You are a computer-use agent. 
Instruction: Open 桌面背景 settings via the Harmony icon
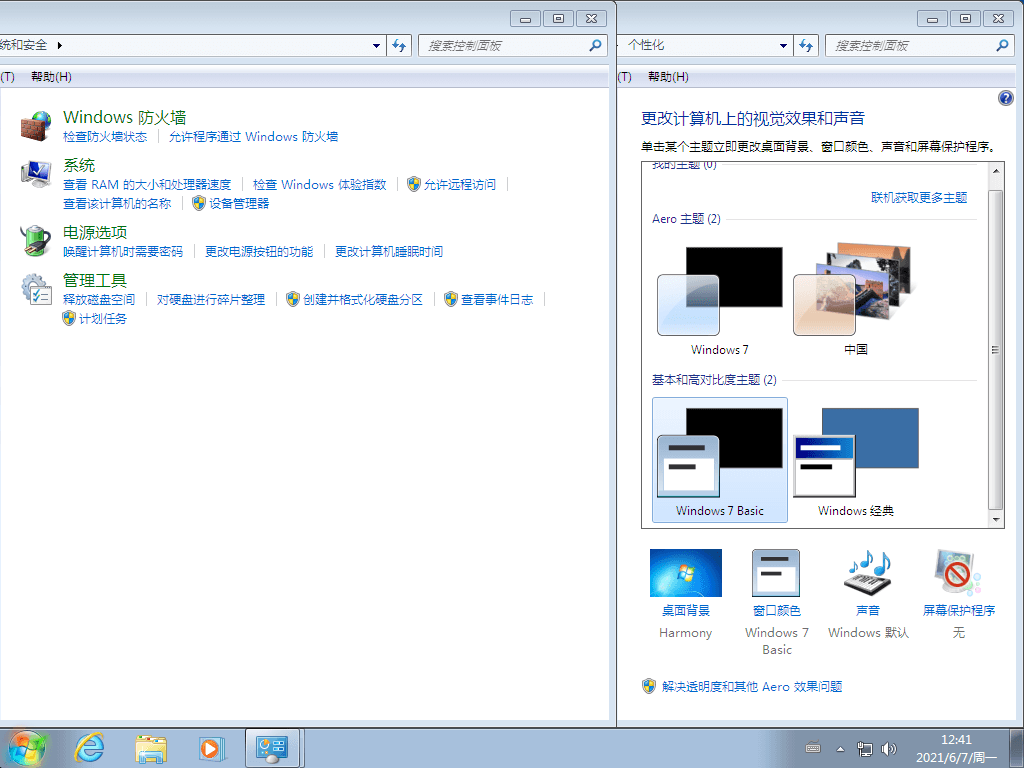click(x=686, y=572)
